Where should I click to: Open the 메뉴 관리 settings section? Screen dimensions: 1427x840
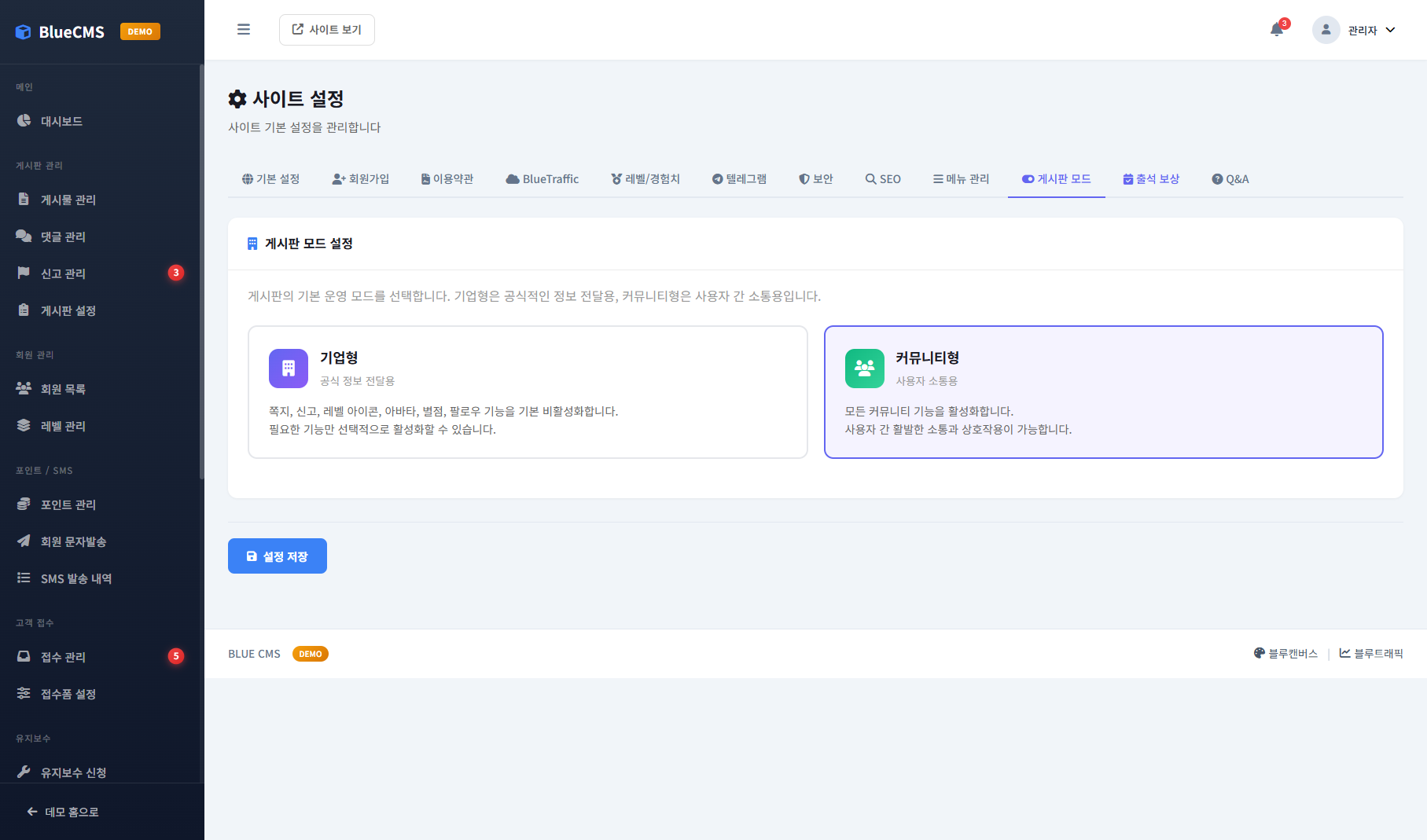[x=961, y=178]
